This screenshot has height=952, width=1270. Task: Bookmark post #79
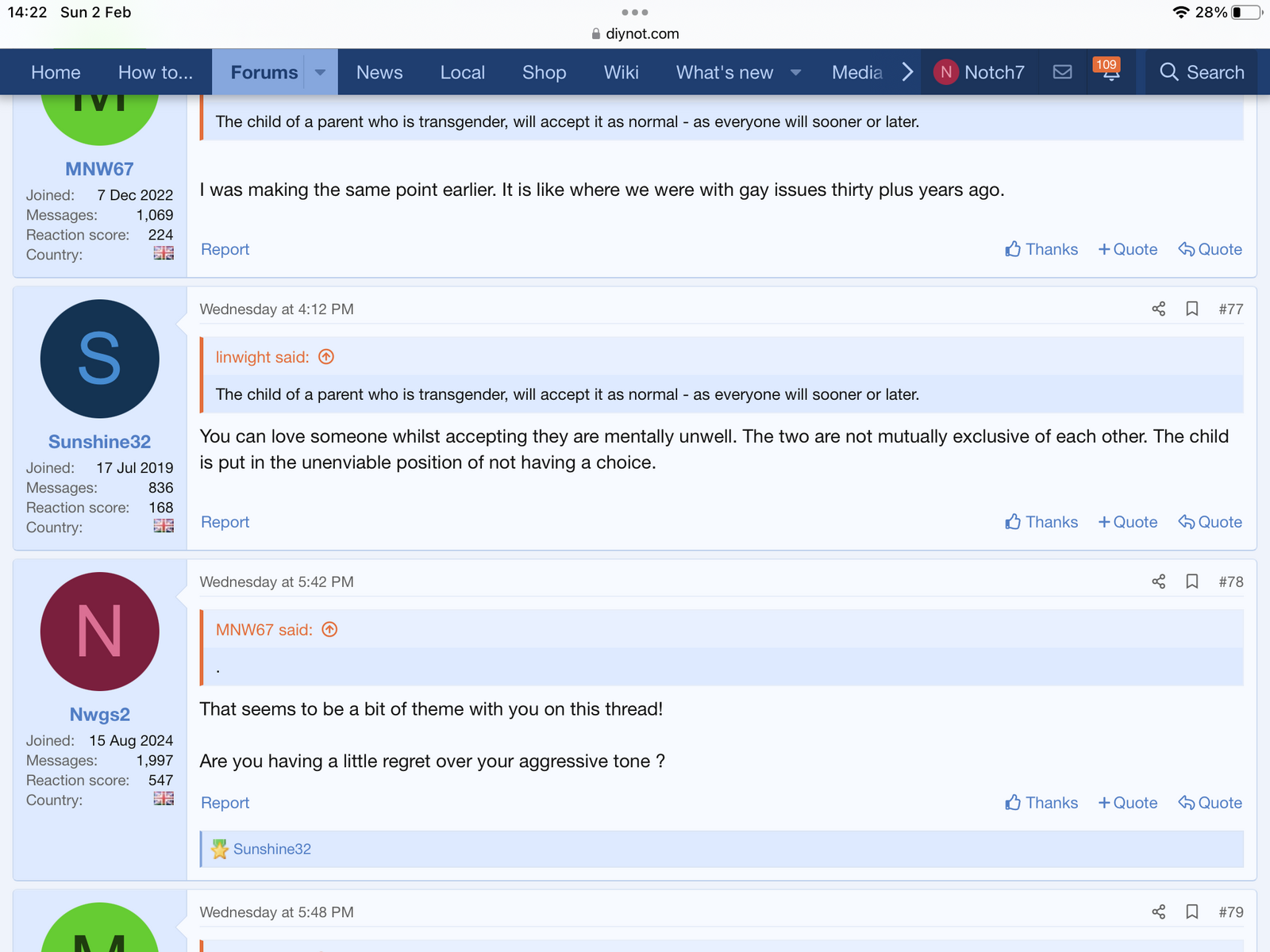tap(1191, 912)
